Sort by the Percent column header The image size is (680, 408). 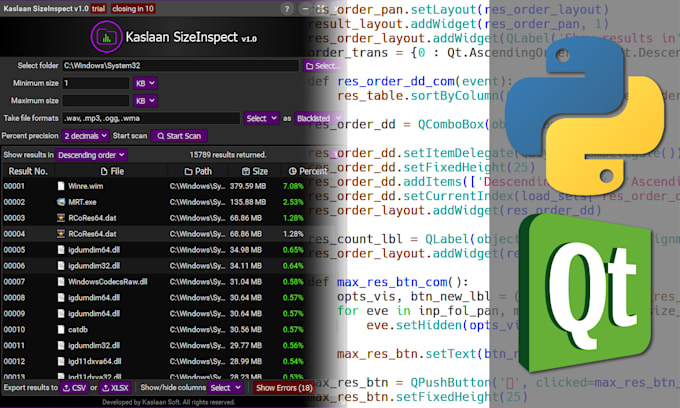coord(307,171)
